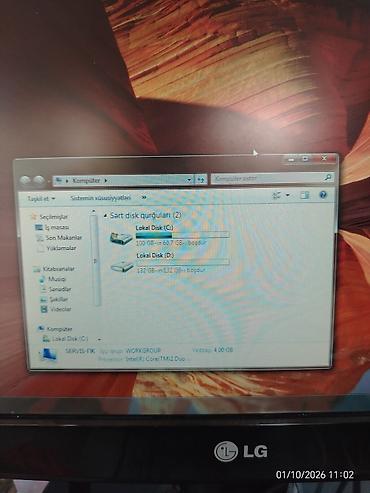
Task: Open the Musiqi library
Action: [x=57, y=279]
